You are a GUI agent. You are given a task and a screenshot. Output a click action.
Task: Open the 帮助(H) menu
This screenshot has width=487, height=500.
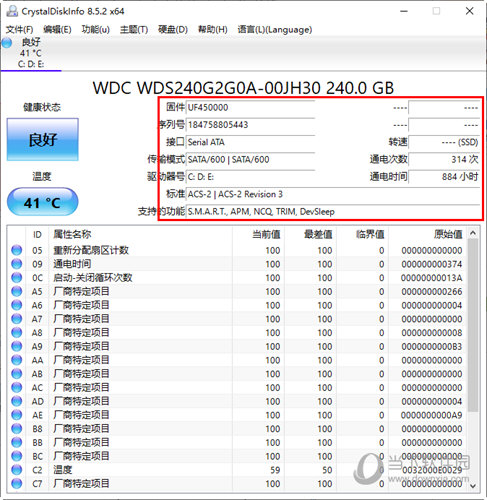click(212, 30)
